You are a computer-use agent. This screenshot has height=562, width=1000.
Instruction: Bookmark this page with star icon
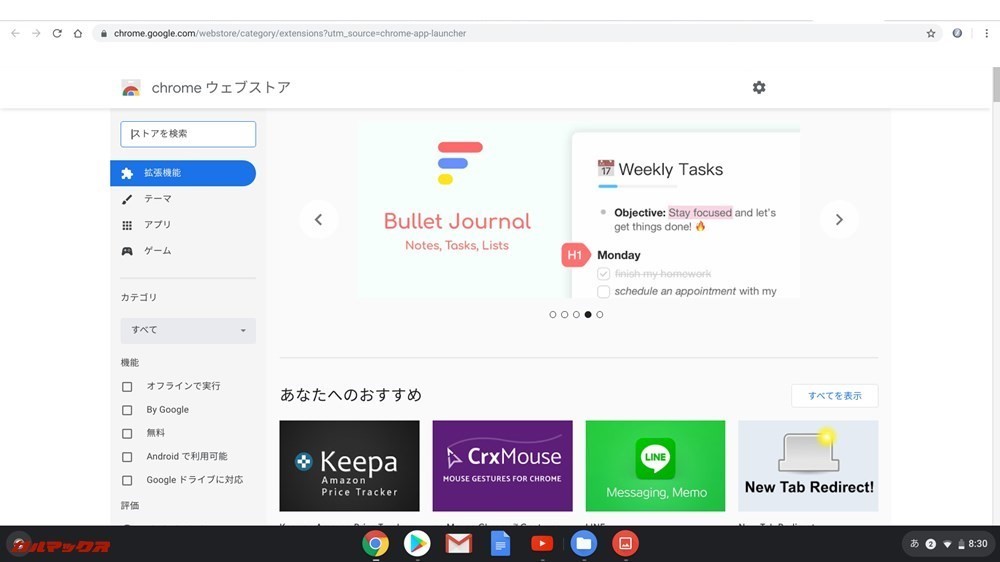tap(930, 33)
